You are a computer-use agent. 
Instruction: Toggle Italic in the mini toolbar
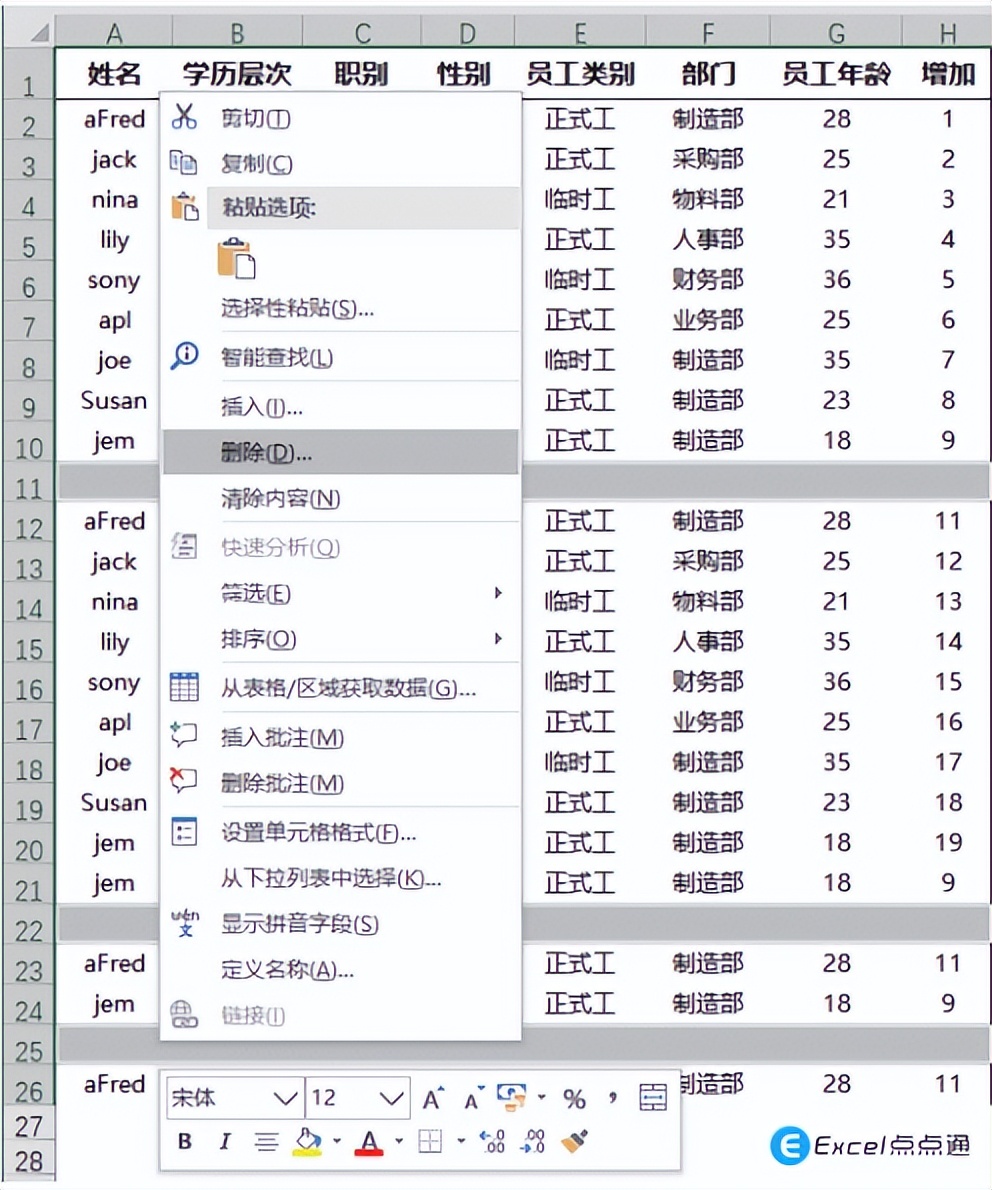click(x=224, y=1140)
